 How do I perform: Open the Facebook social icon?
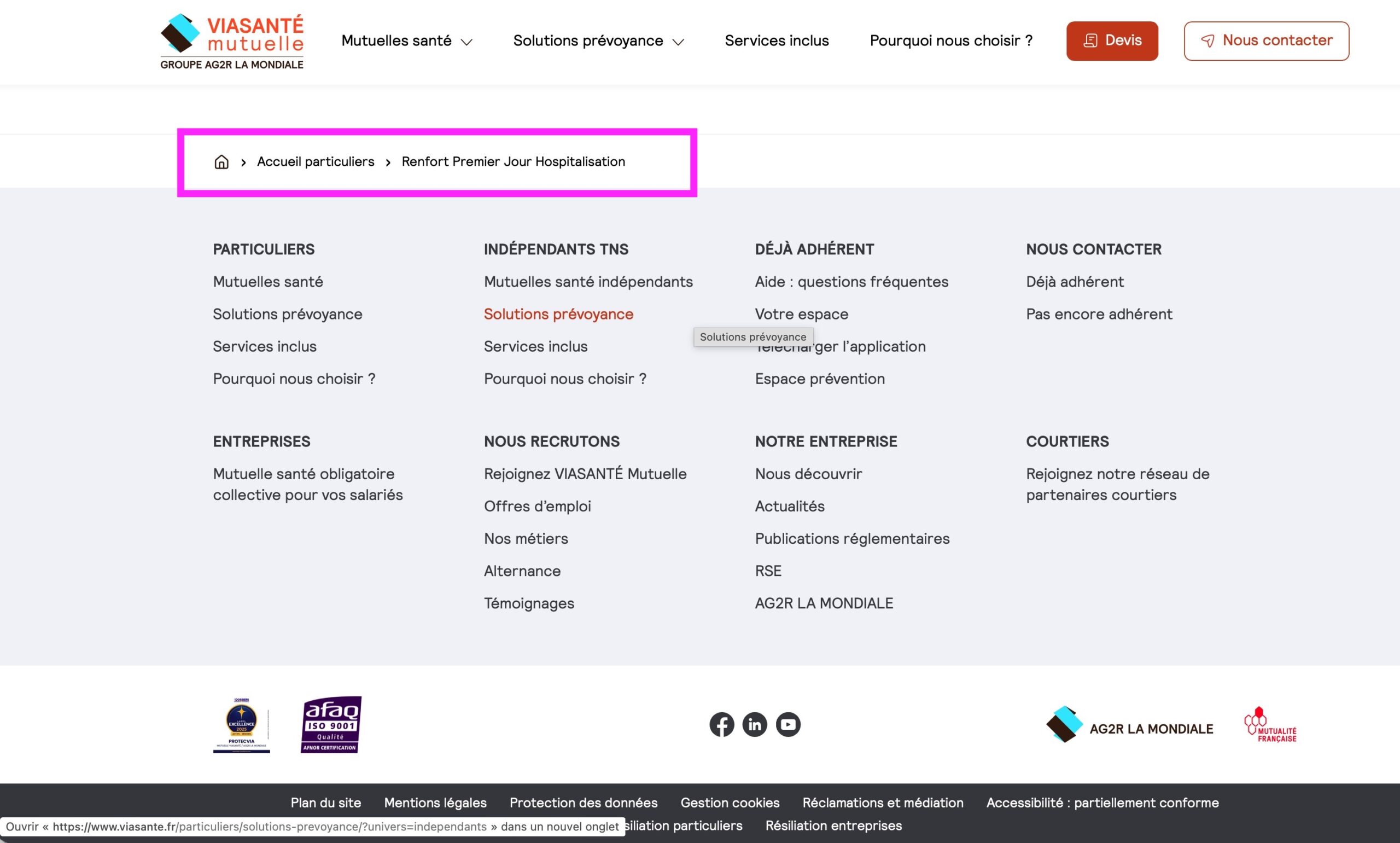pyautogui.click(x=721, y=724)
